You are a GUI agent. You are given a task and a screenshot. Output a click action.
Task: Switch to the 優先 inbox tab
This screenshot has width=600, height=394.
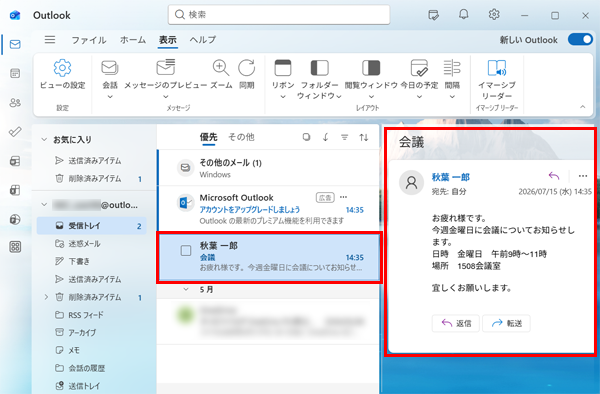[209, 137]
